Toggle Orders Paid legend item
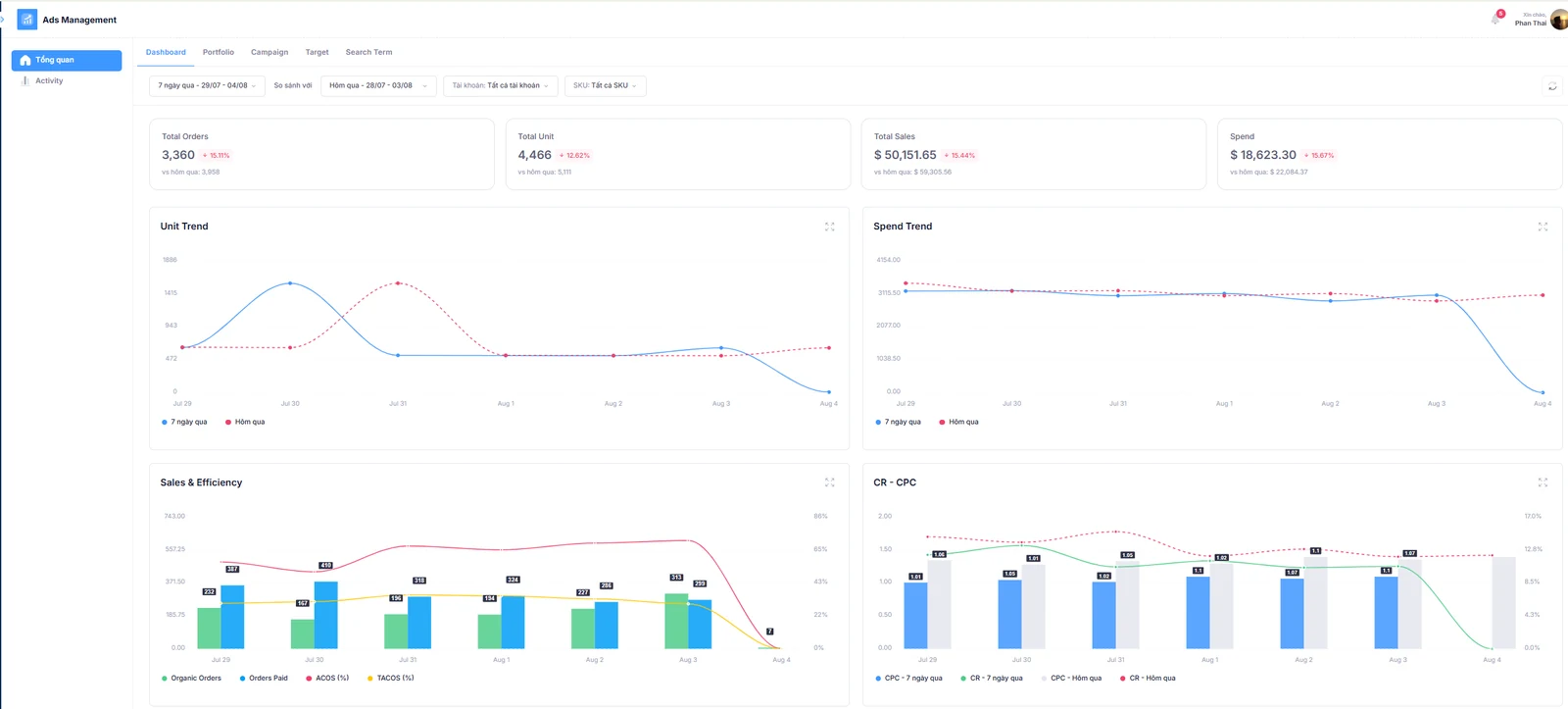This screenshot has height=709, width=1568. 264,678
